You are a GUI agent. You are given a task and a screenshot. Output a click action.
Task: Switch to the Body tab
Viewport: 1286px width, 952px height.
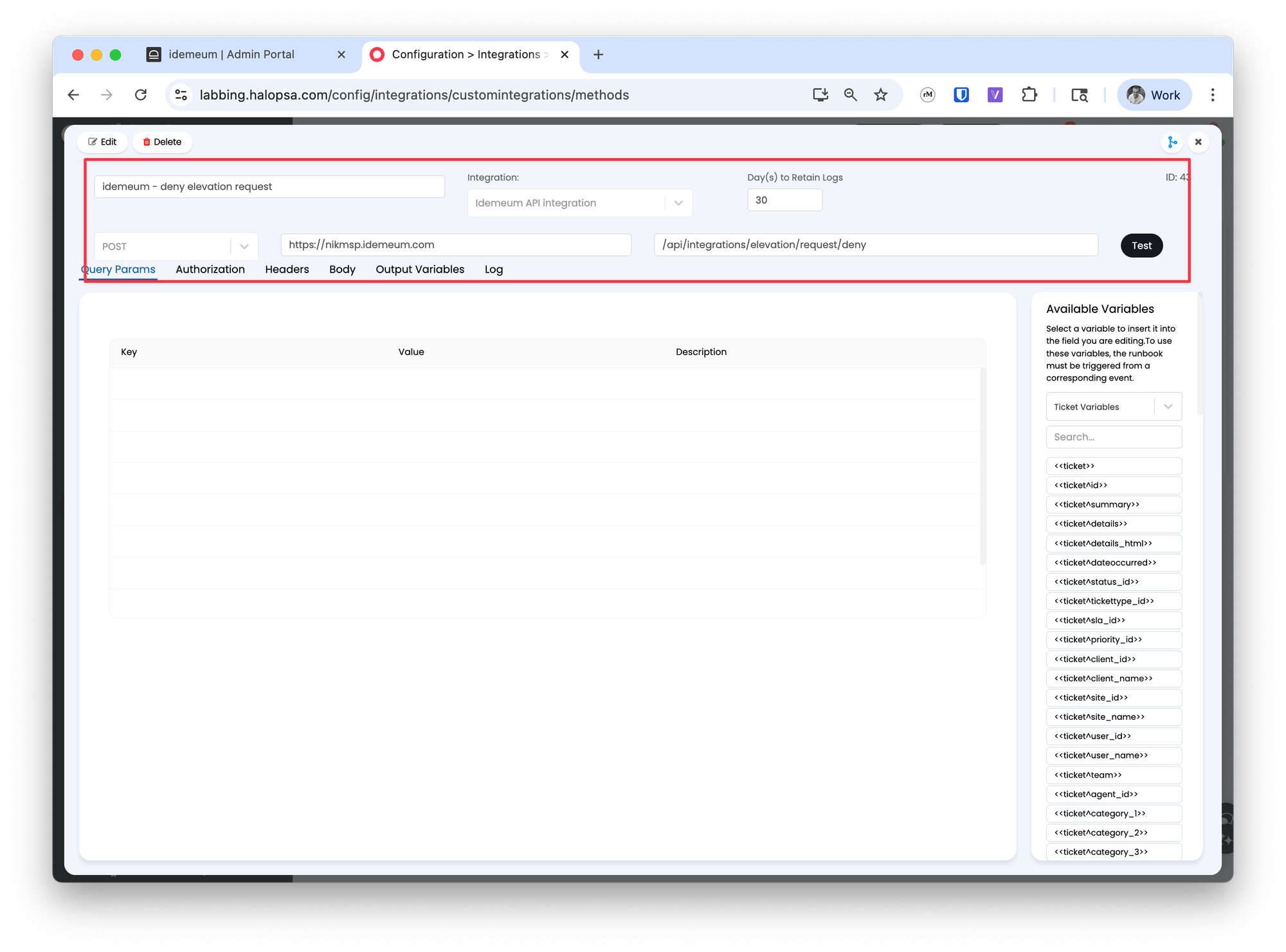[x=342, y=269]
